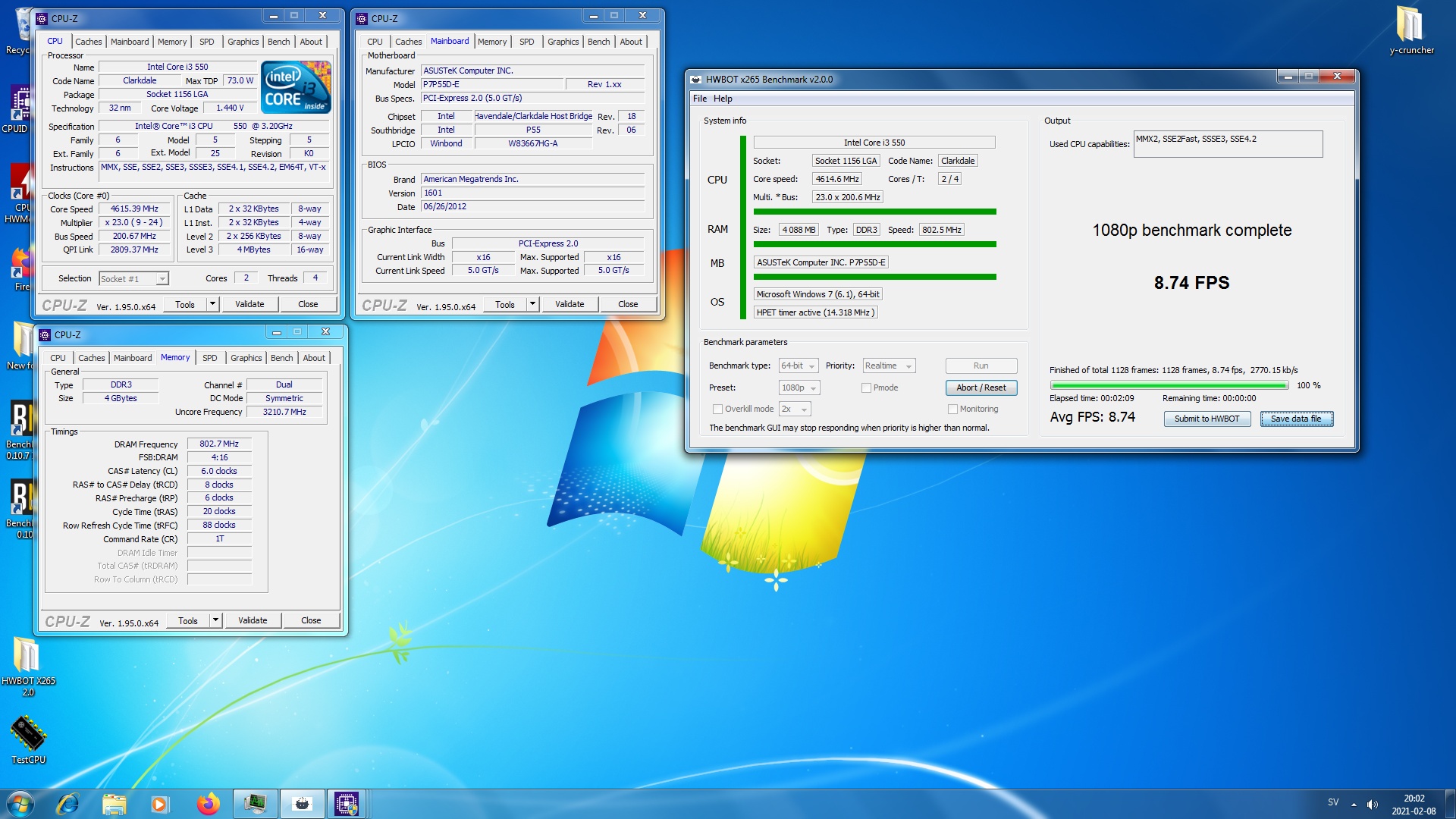Image resolution: width=1456 pixels, height=819 pixels.
Task: Click the Used CPU capabilities text field
Action: (1228, 144)
